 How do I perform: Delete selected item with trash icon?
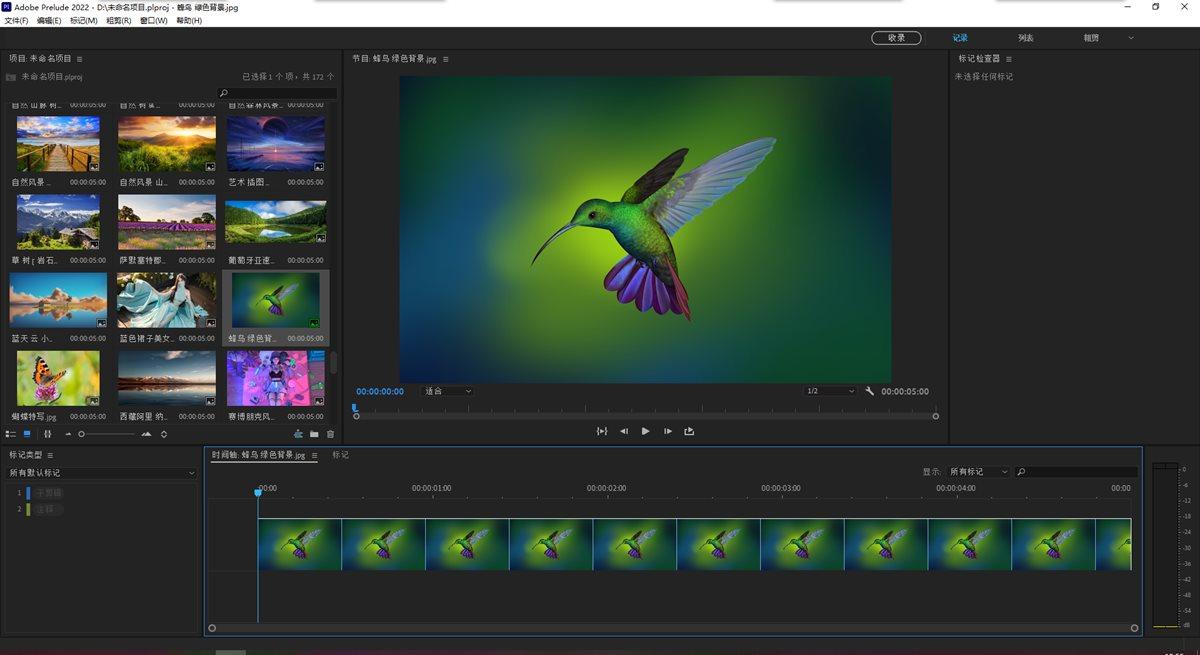(330, 434)
